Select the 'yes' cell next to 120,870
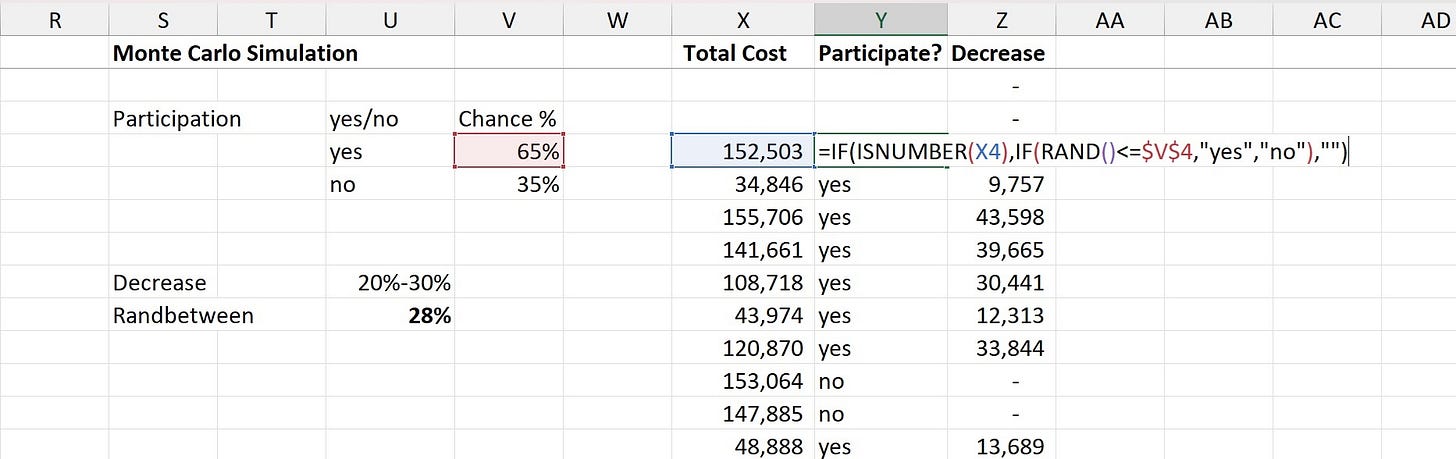The width and height of the screenshot is (1456, 459). (x=881, y=349)
